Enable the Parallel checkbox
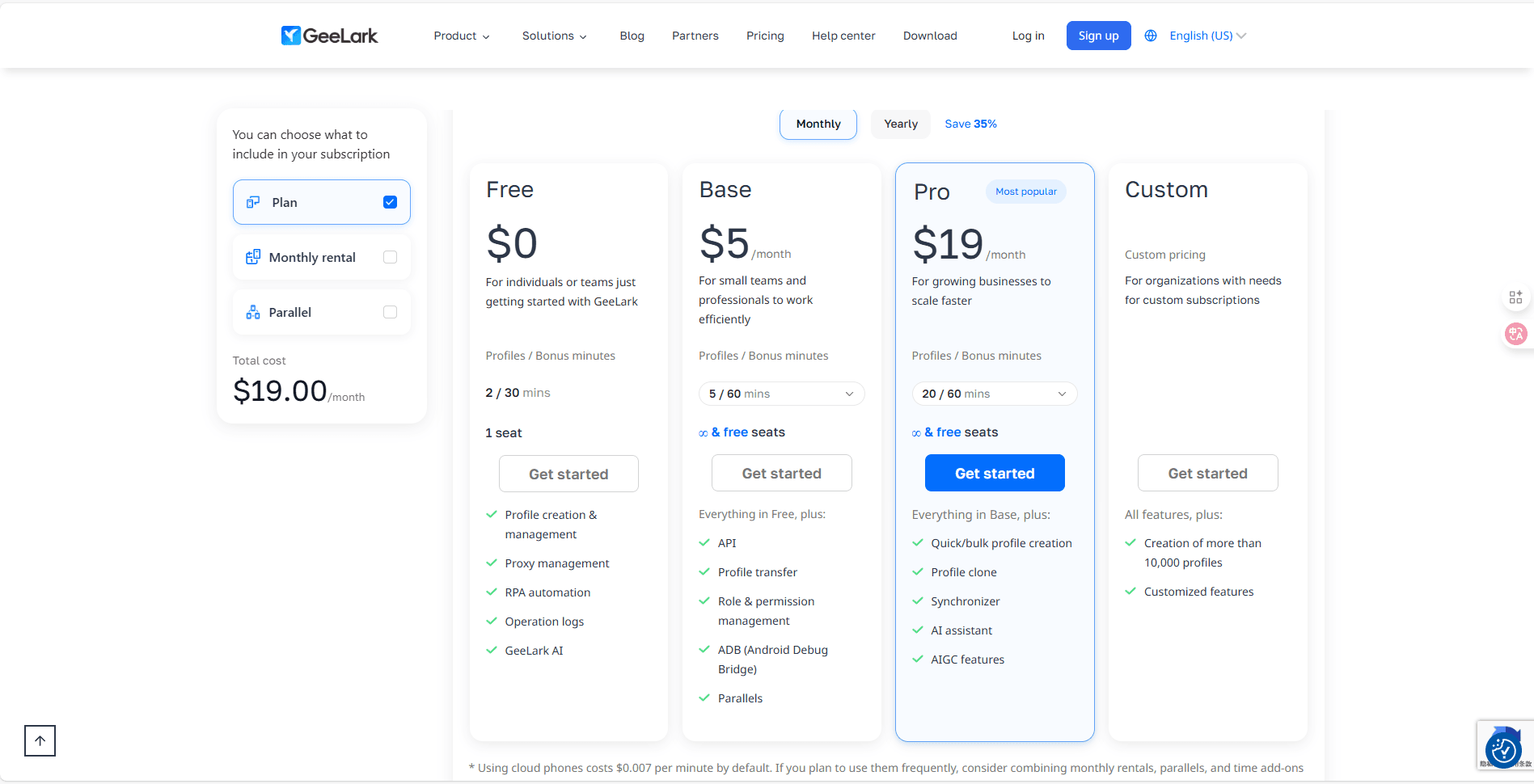 pos(390,312)
